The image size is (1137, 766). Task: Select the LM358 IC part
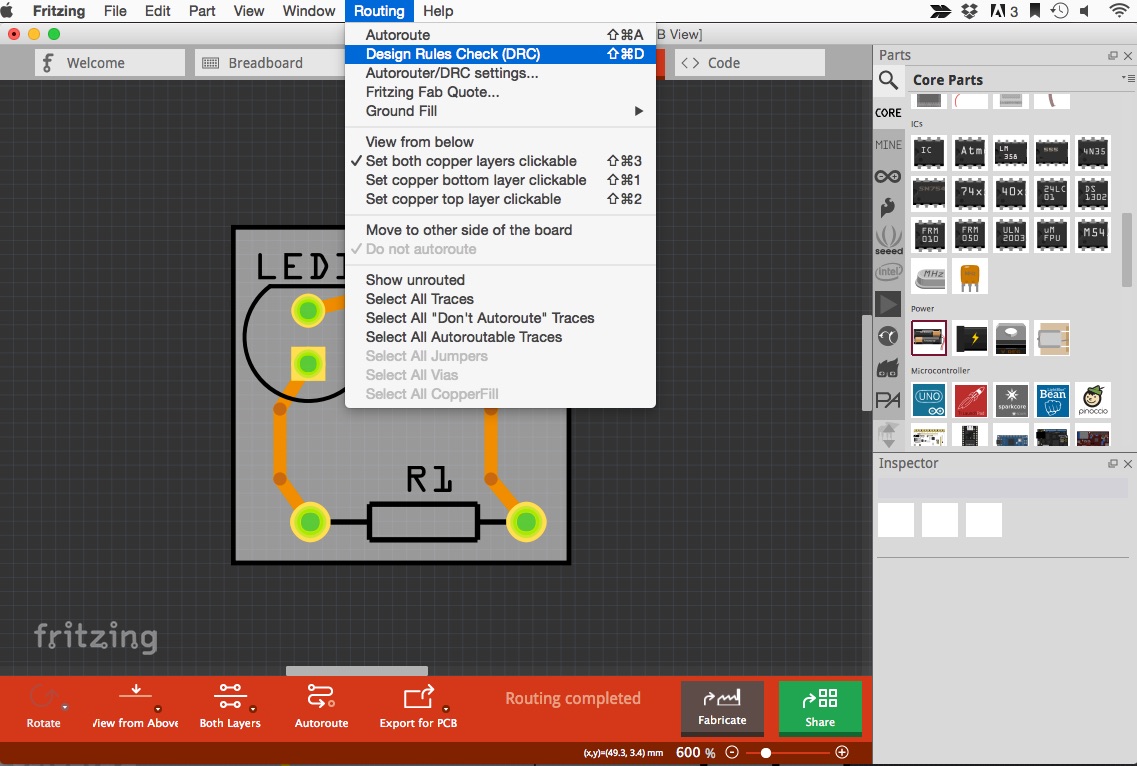click(1011, 151)
